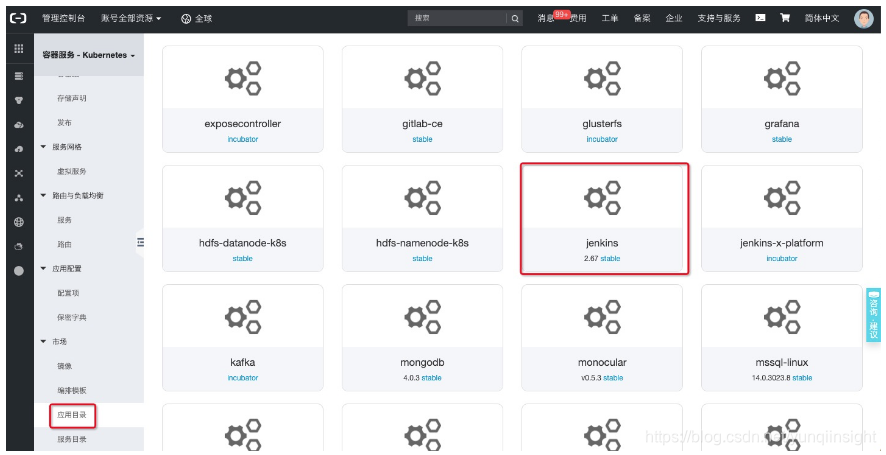Click the three-node cluster icon in left rail
The image size is (886, 455).
tap(19, 198)
